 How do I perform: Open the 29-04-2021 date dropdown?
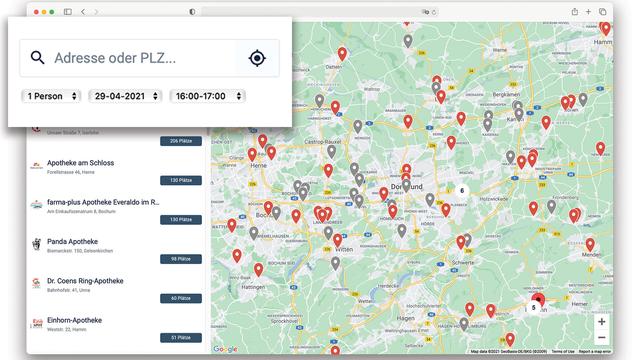(x=125, y=96)
